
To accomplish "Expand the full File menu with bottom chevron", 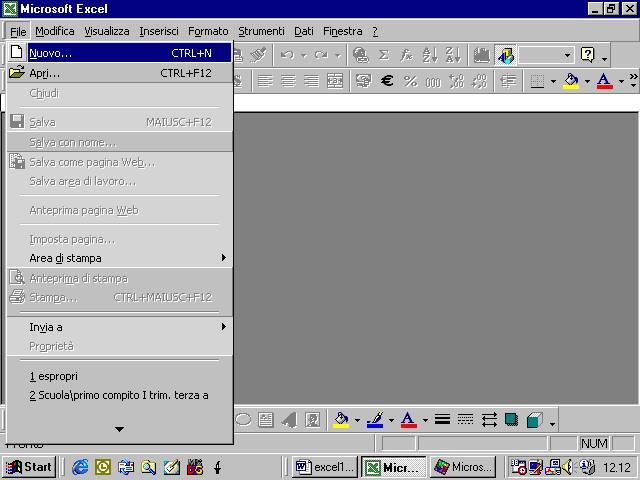I will click(x=120, y=429).
